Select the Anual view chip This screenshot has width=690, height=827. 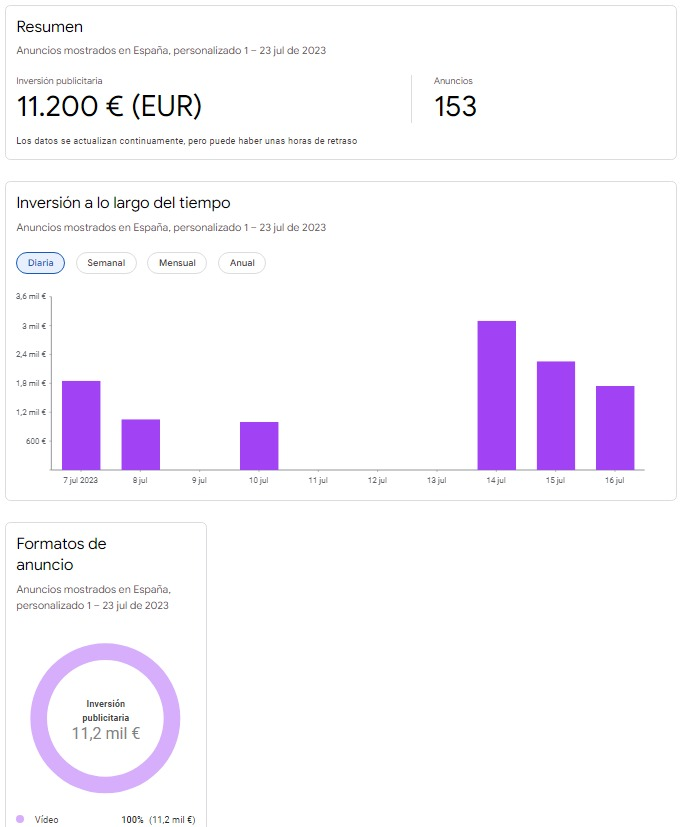pyautogui.click(x=242, y=263)
